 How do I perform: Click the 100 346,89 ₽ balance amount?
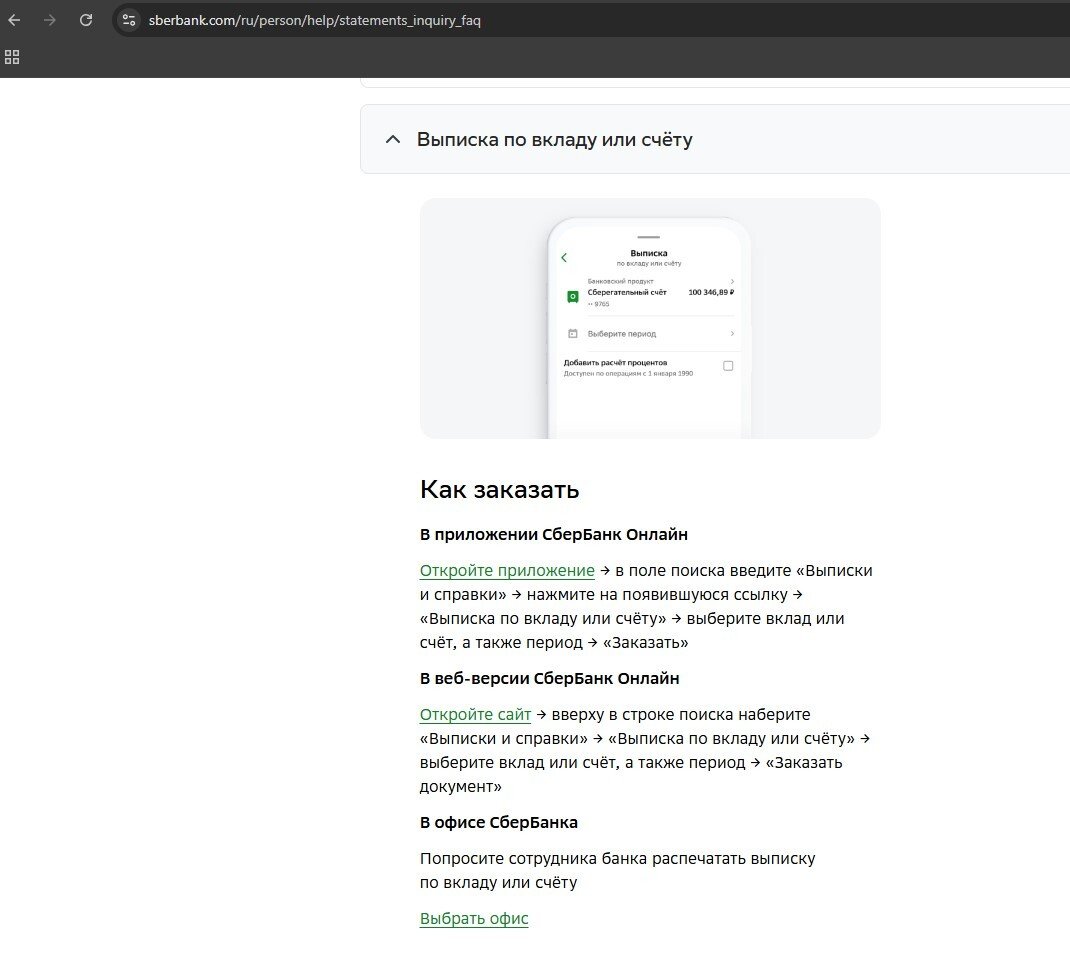tap(711, 292)
